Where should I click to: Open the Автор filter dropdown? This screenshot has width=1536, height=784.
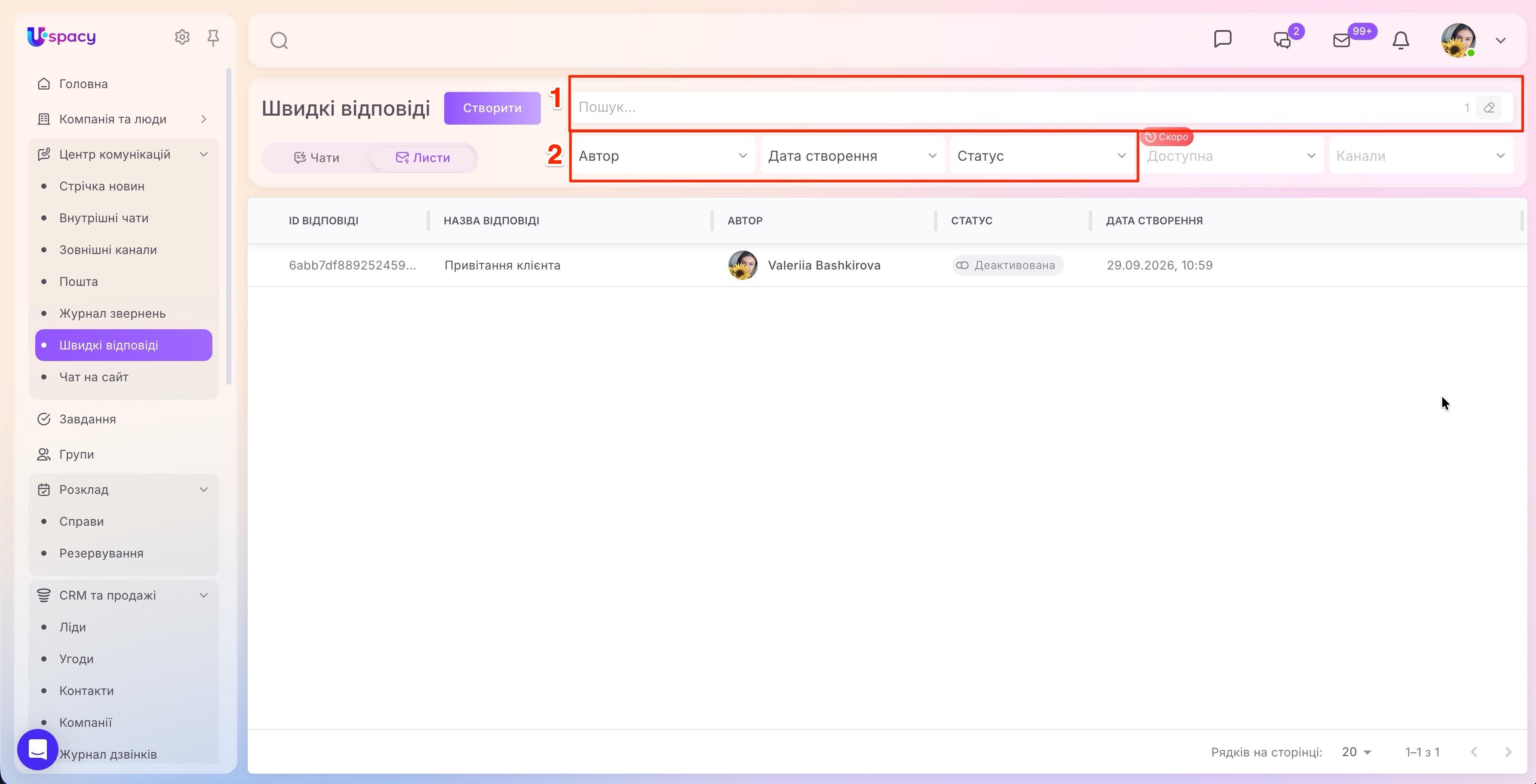(663, 156)
